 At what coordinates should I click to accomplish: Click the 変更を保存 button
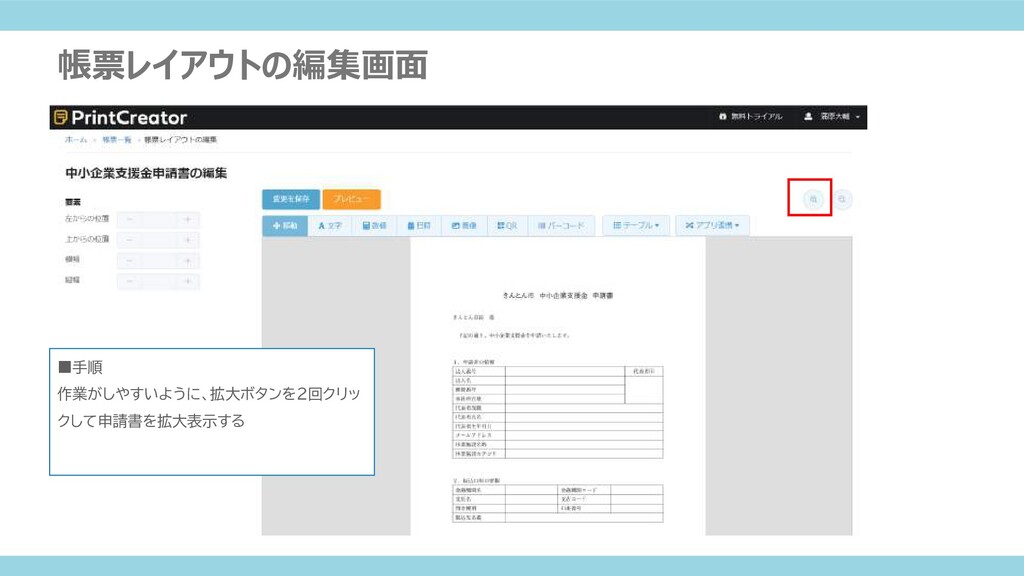click(x=291, y=199)
